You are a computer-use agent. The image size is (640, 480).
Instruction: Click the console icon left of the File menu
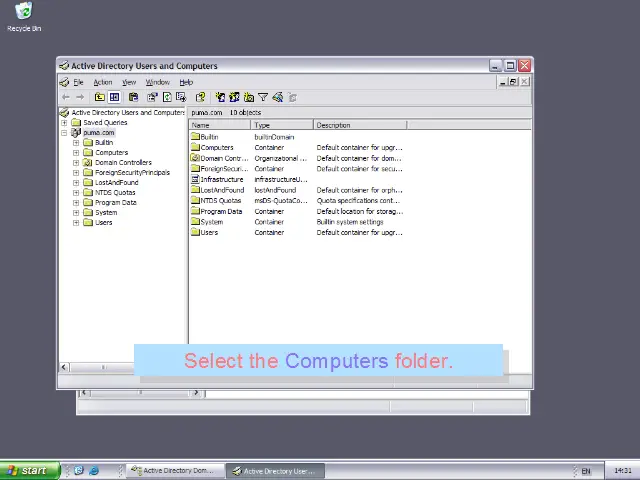point(64,82)
